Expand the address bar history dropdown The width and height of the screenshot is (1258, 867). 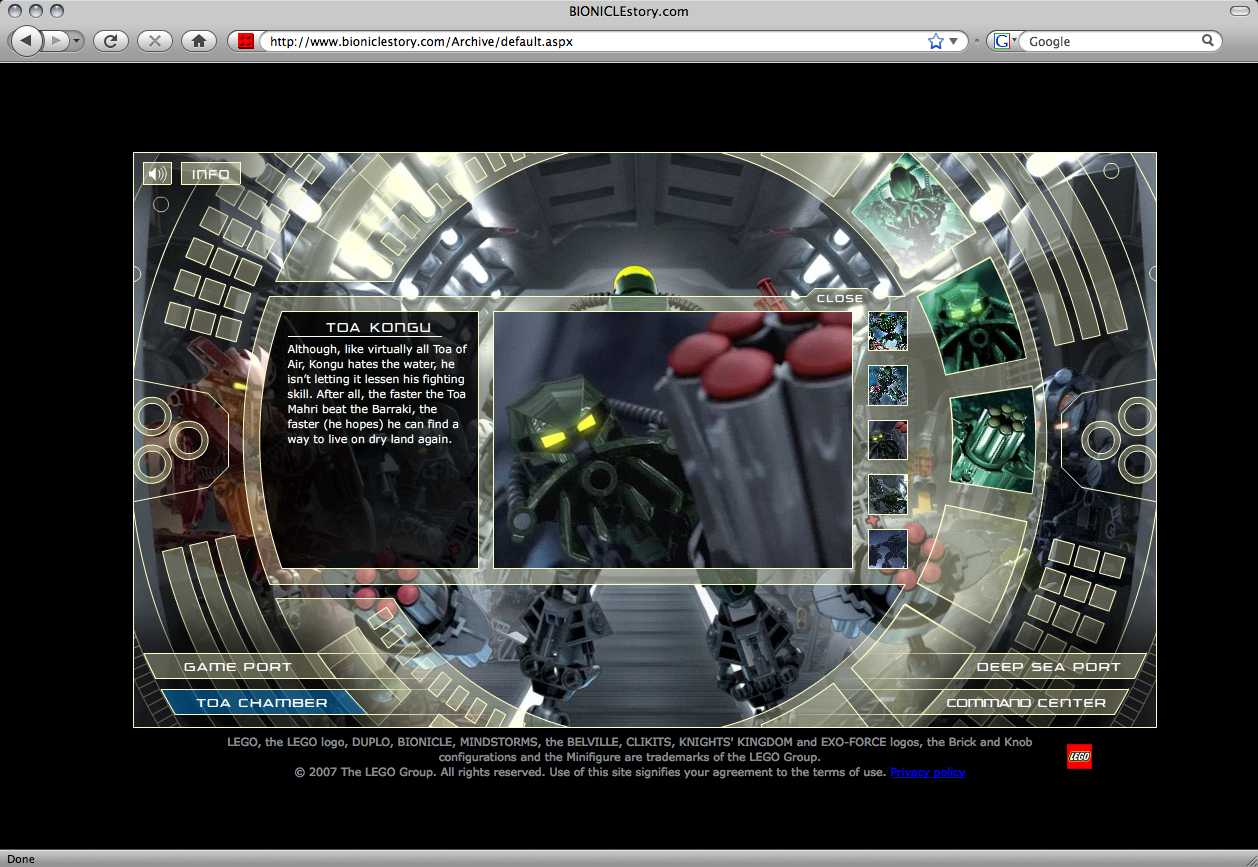(954, 41)
